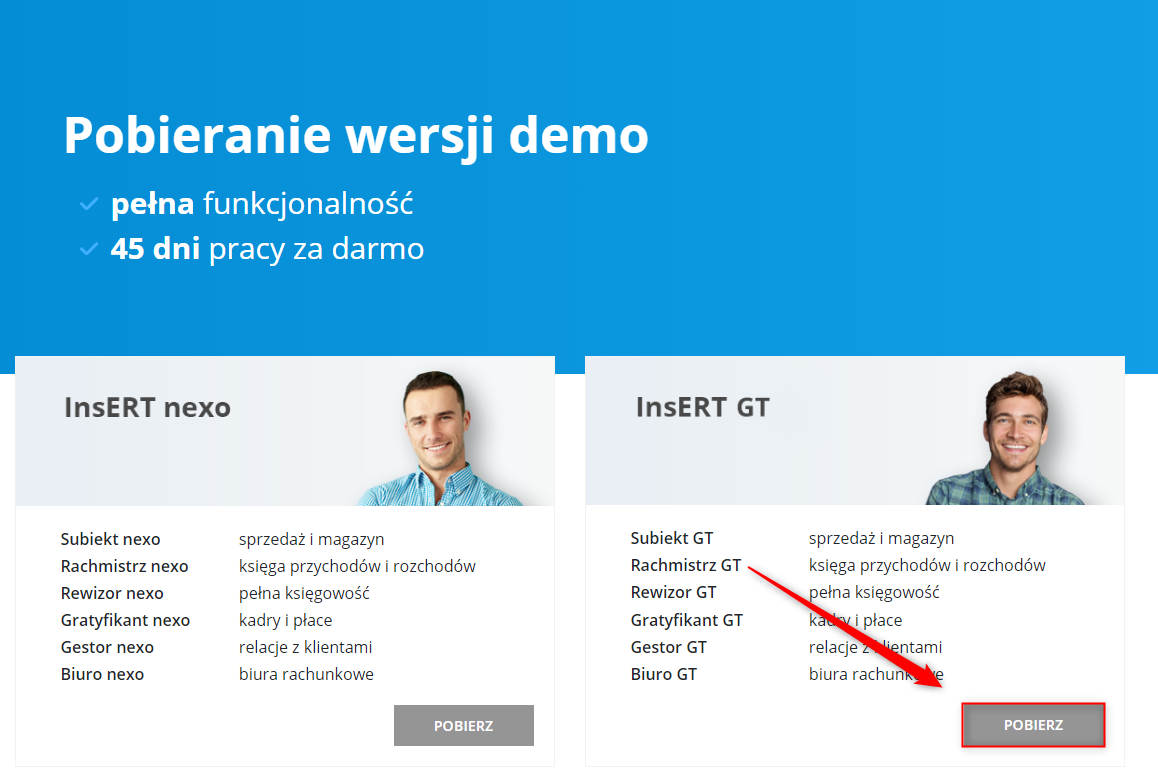Click "pełna księgowość" in Rewizor nexo row

tap(304, 594)
